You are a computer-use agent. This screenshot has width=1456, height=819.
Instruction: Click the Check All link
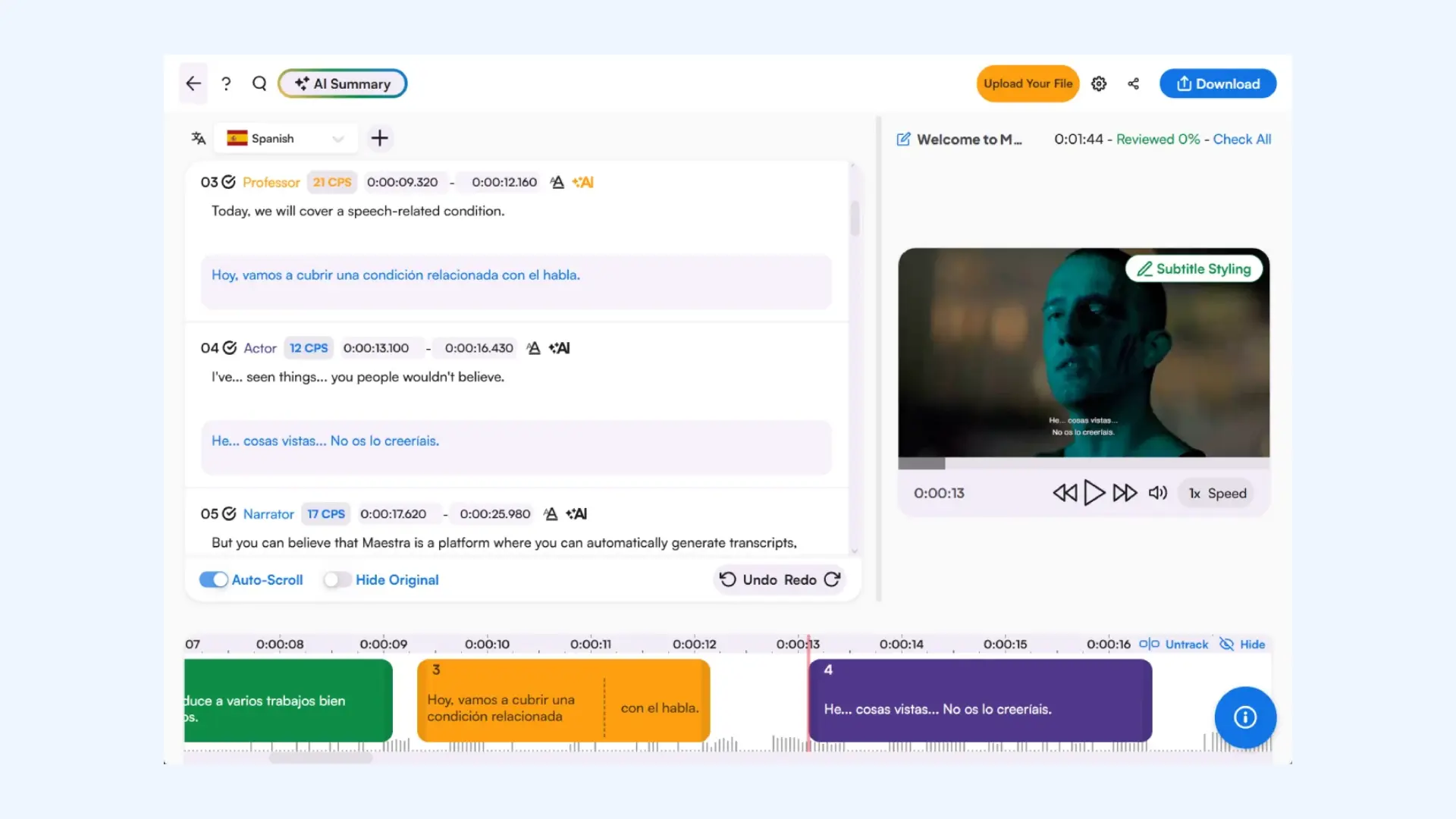1241,139
